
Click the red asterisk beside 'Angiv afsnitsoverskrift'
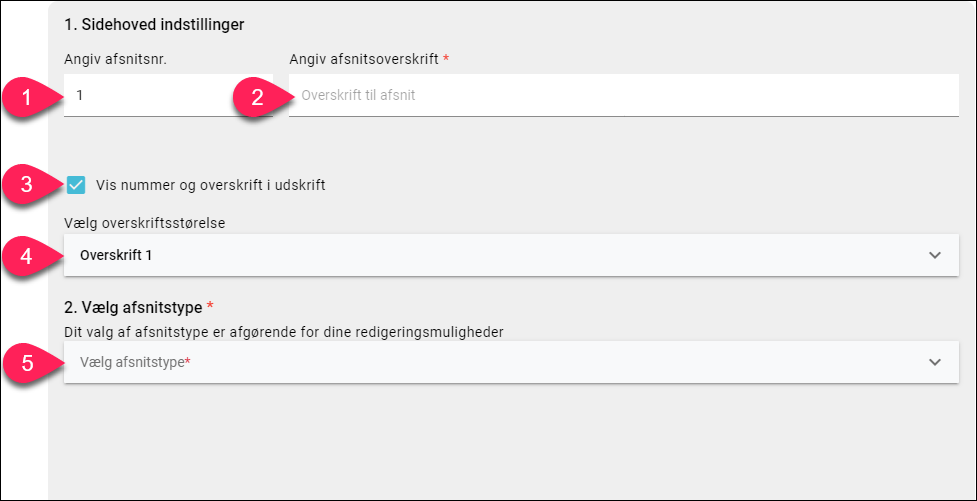(446, 57)
